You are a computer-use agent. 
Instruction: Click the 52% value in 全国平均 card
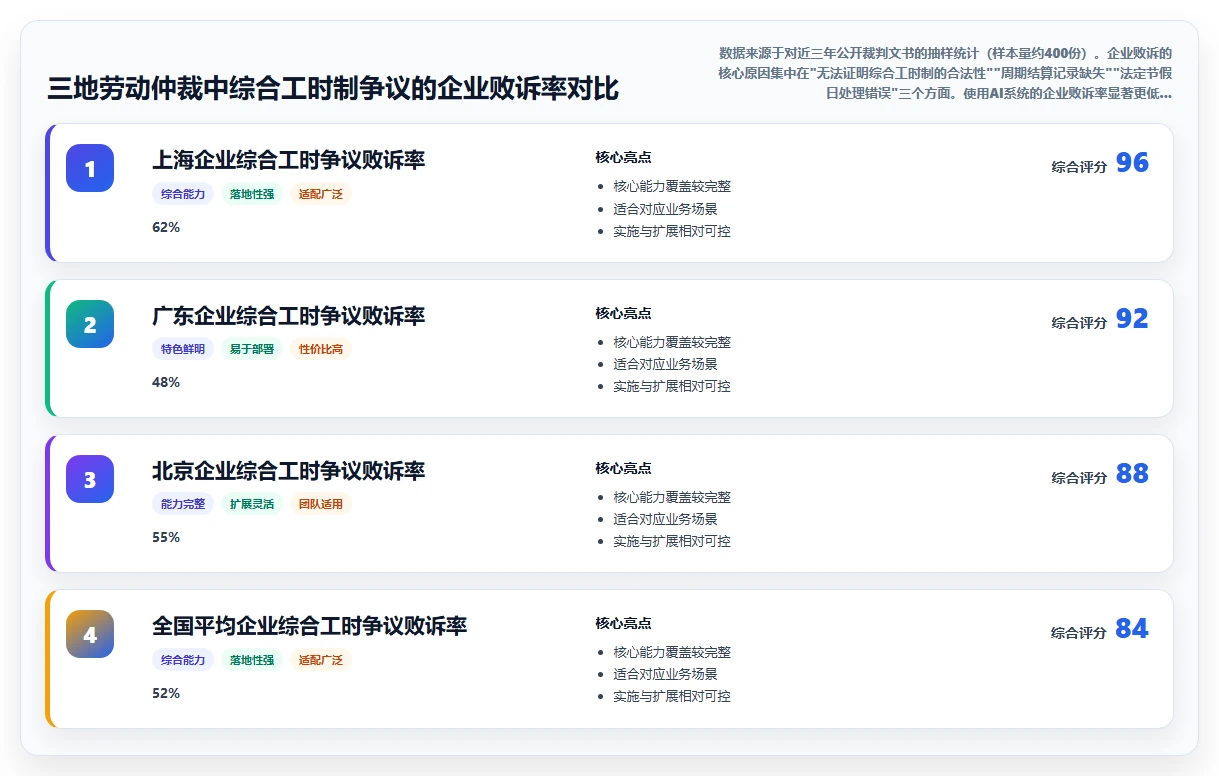click(x=166, y=693)
